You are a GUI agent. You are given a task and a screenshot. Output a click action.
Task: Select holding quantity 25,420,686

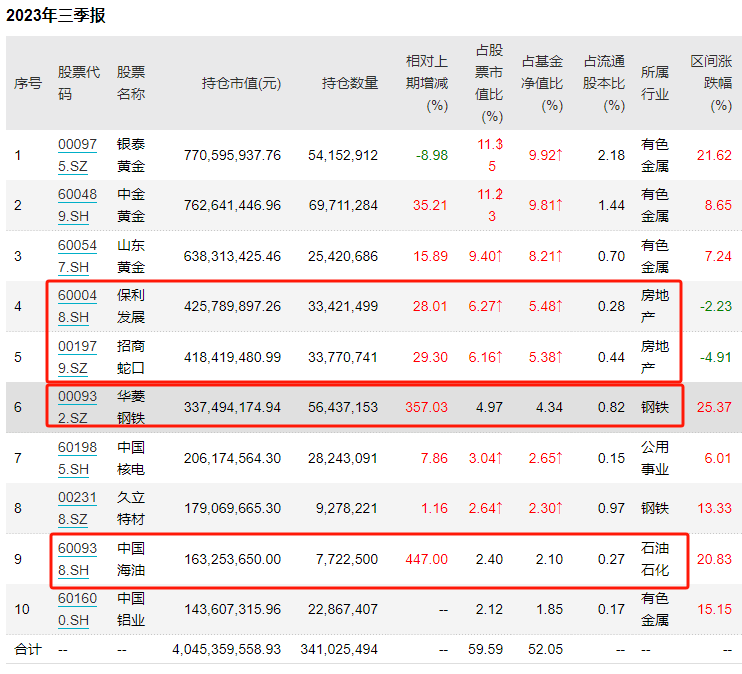pos(343,256)
